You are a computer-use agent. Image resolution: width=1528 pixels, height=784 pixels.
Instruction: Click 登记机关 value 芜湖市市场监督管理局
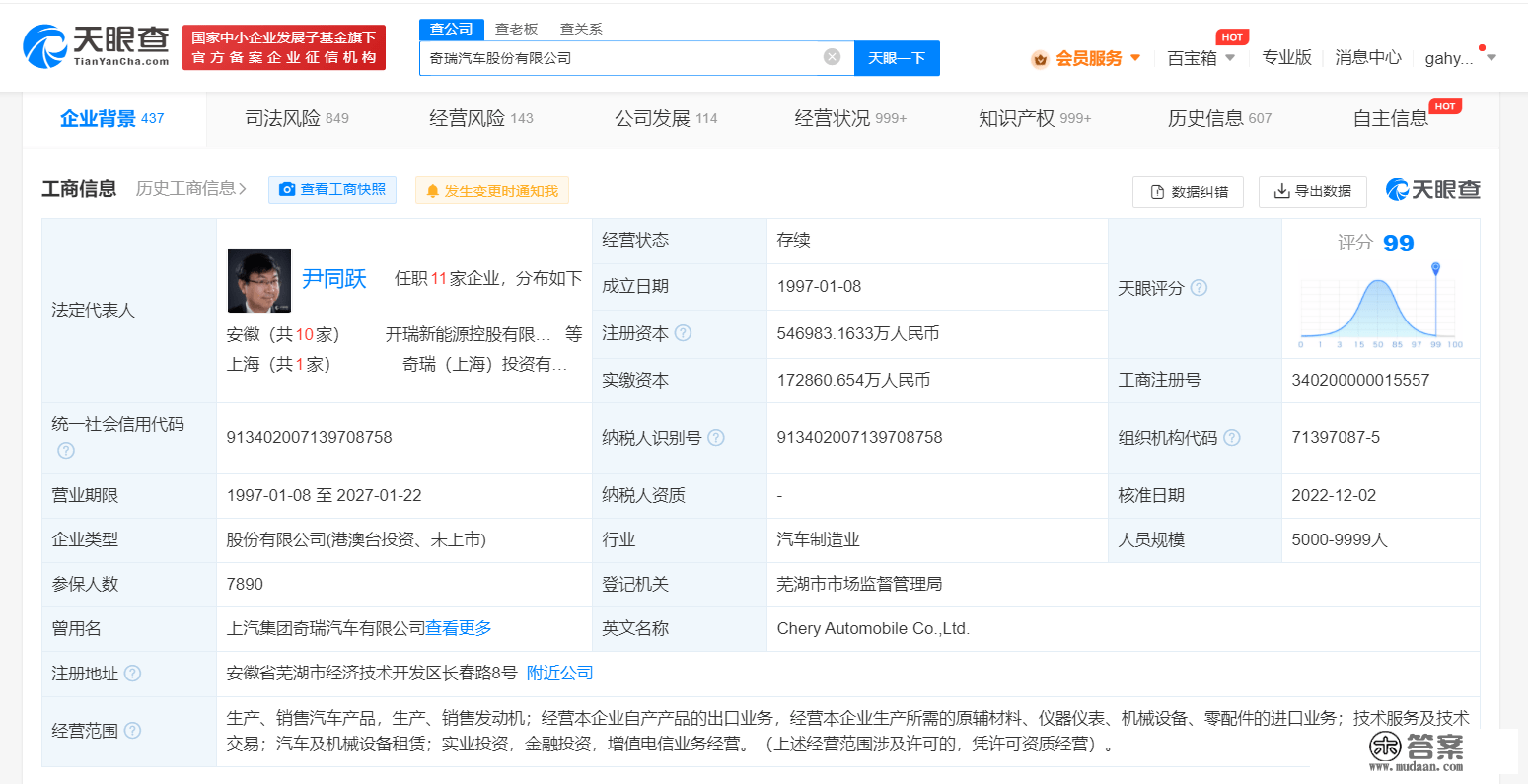pyautogui.click(x=859, y=584)
